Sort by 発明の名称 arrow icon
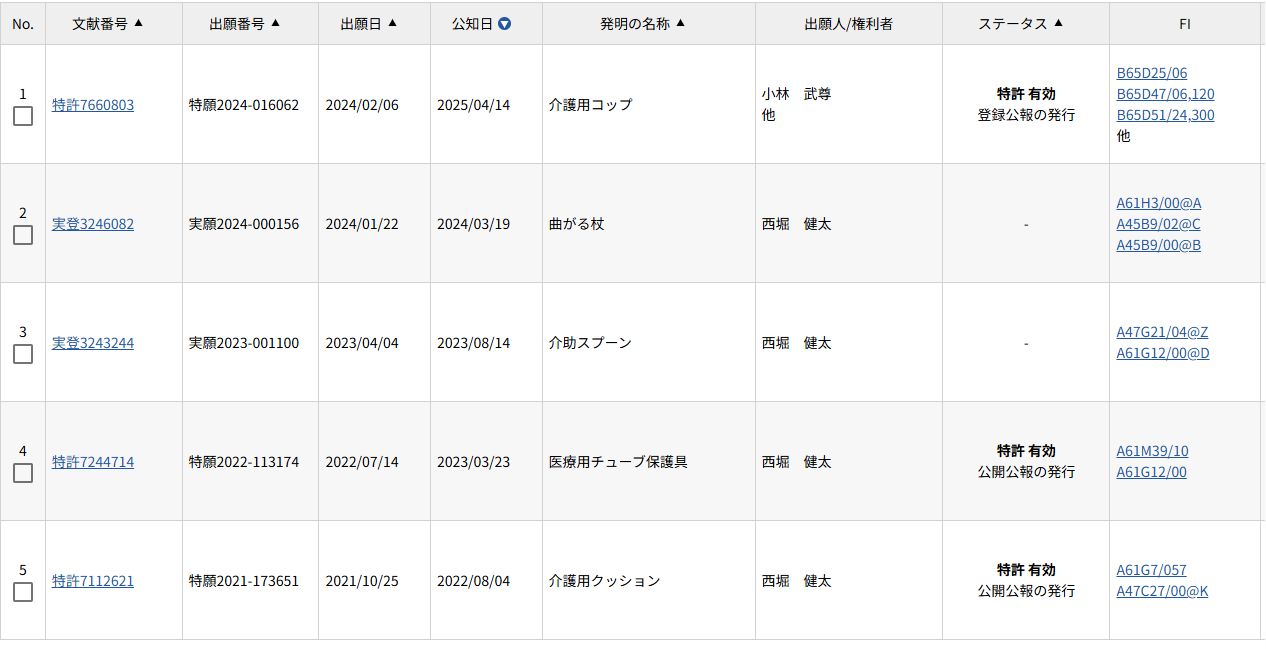The width and height of the screenshot is (1266, 649). 681,23
